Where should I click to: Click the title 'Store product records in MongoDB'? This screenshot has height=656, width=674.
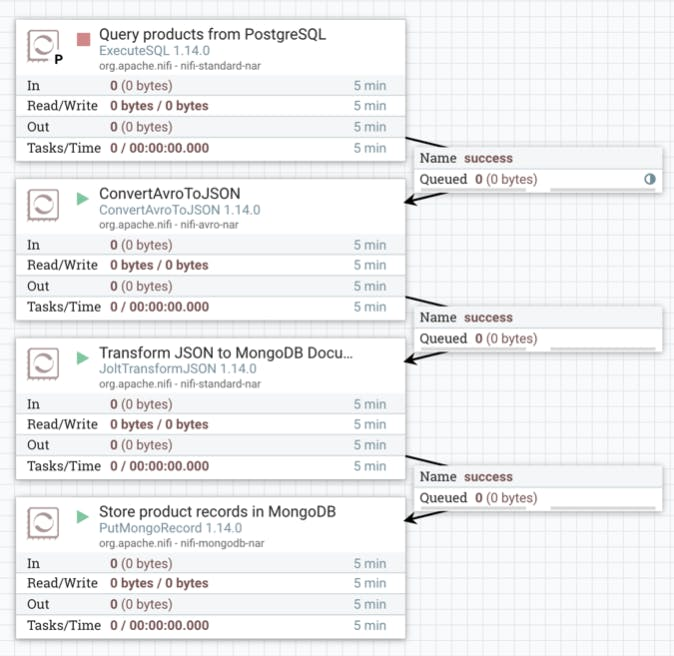click(x=217, y=513)
